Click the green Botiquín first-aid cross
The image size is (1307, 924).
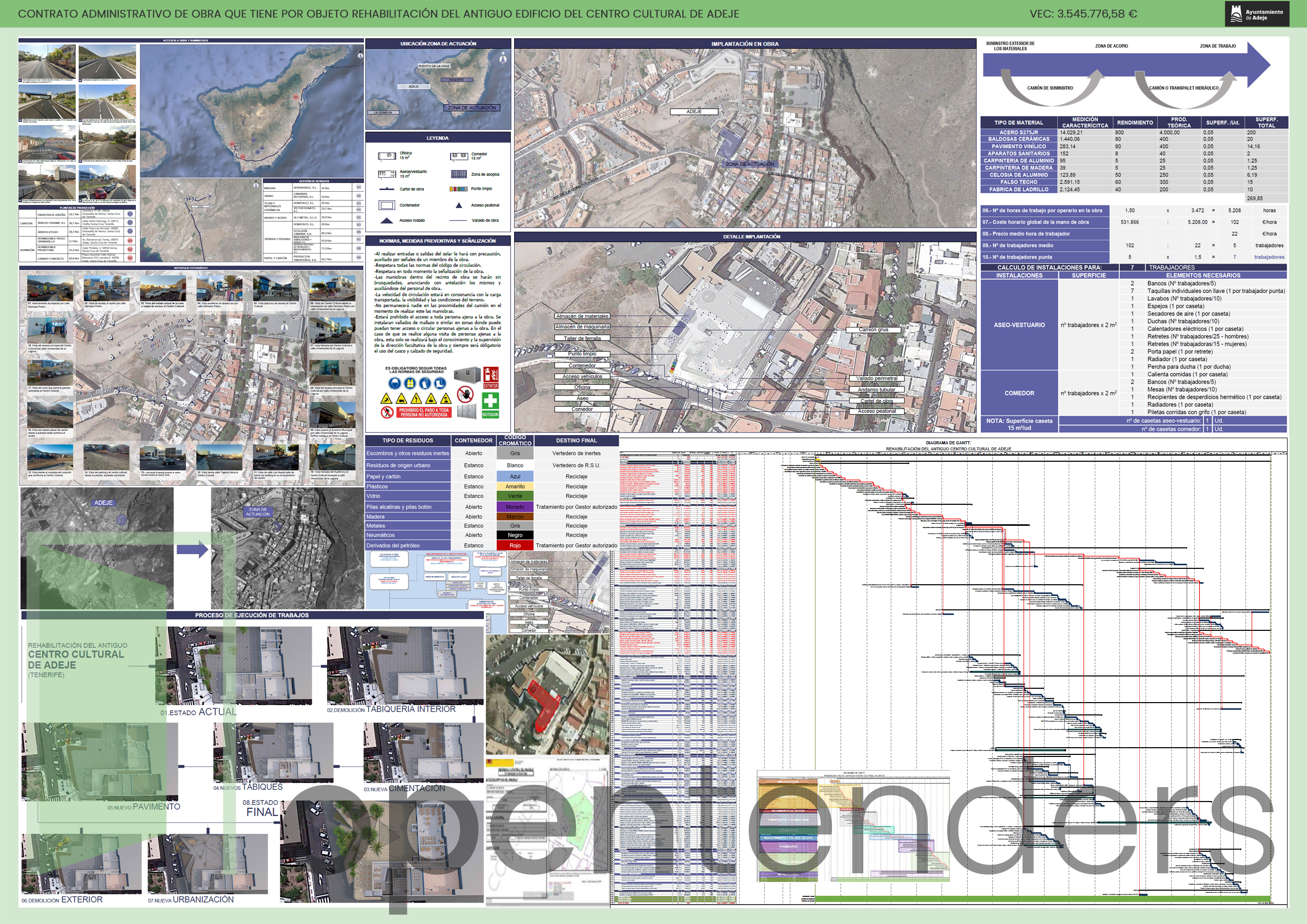click(491, 401)
